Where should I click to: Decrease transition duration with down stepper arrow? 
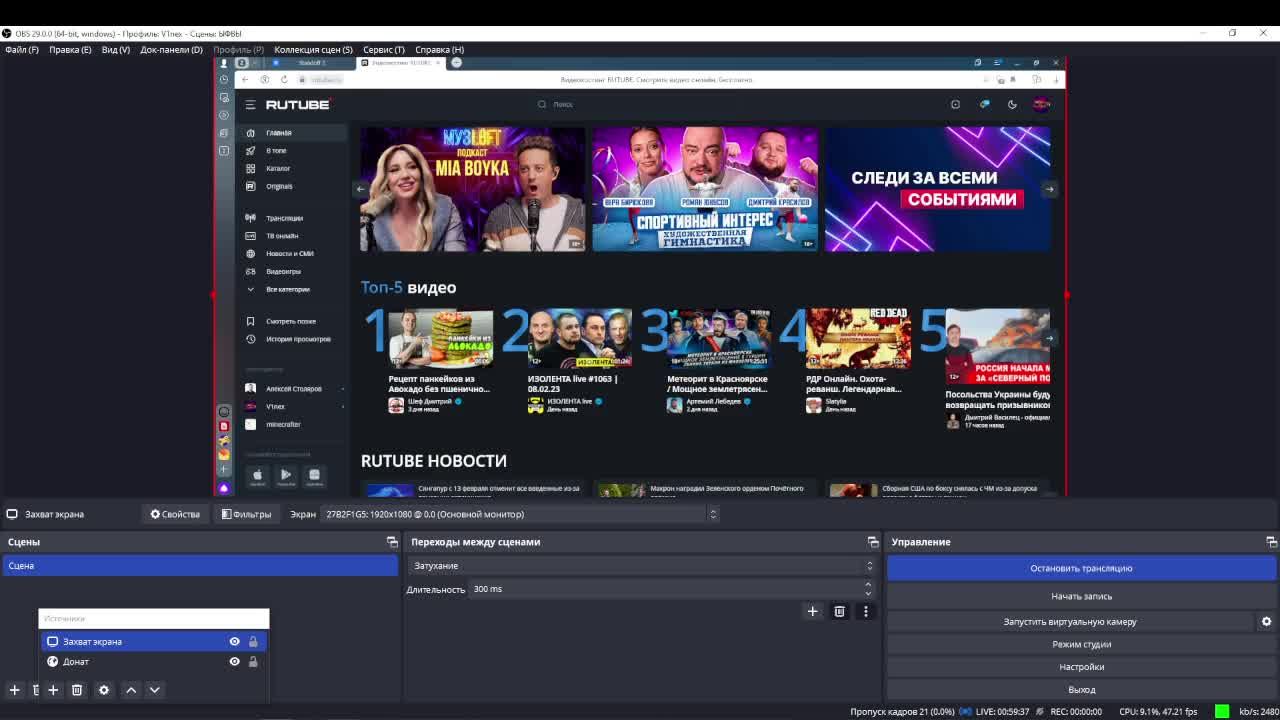[x=868, y=594]
